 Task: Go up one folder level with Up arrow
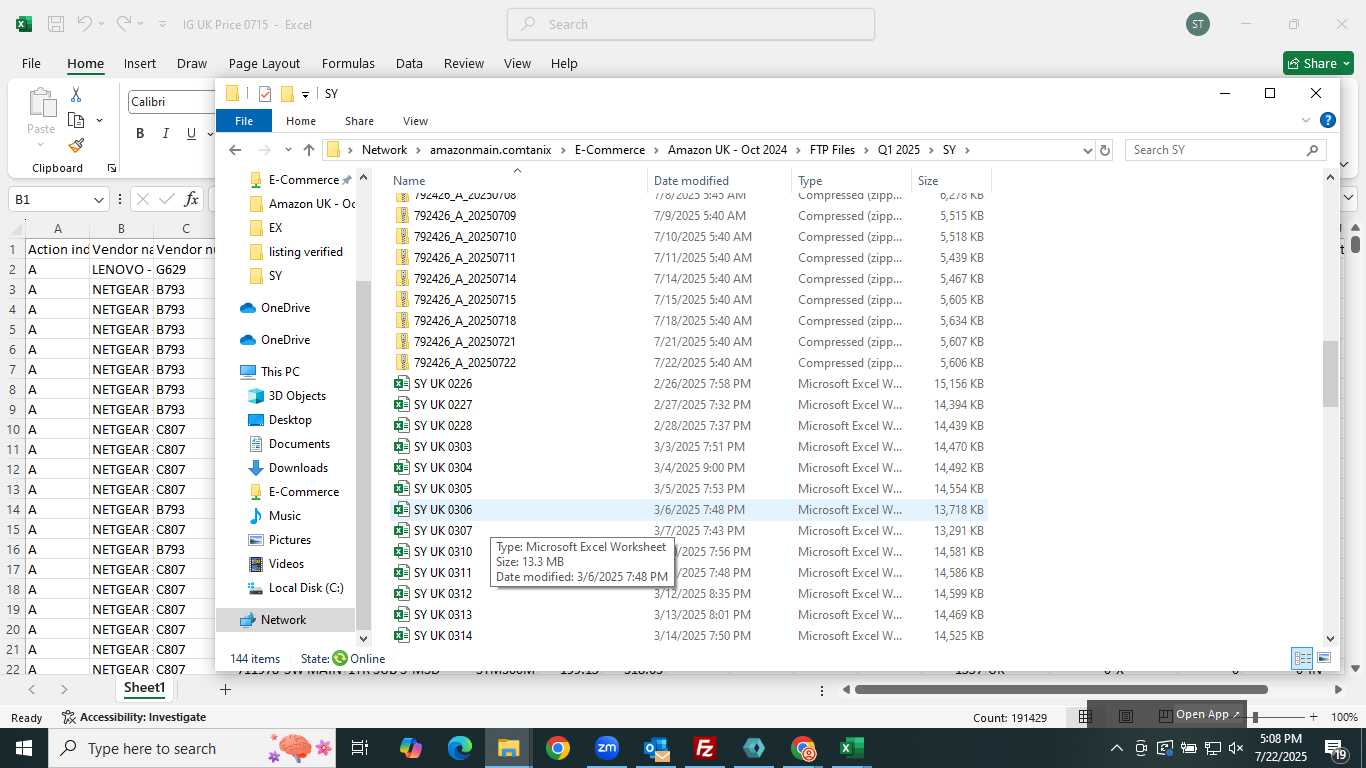309,150
